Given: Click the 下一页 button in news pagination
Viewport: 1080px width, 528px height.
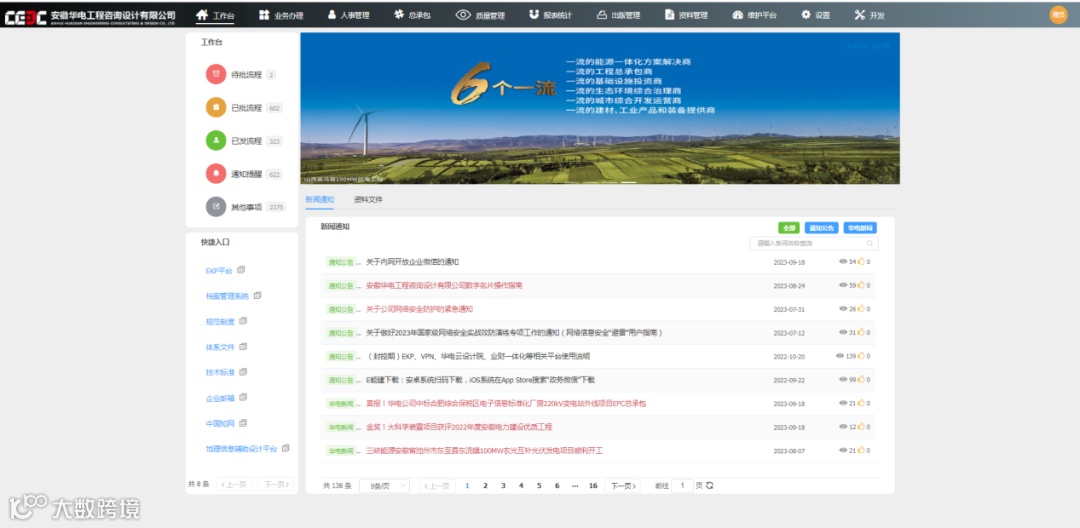Looking at the screenshot, I should pos(622,485).
